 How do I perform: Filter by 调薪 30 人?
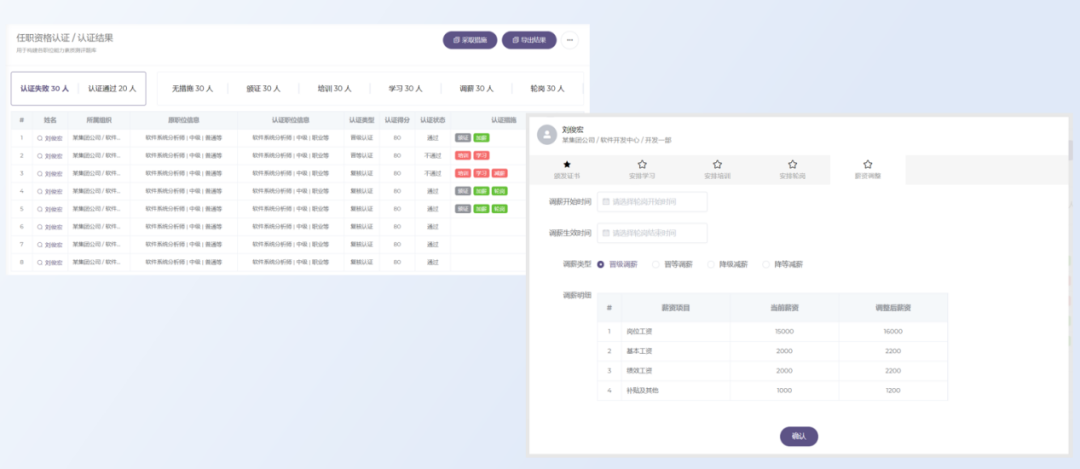(476, 89)
